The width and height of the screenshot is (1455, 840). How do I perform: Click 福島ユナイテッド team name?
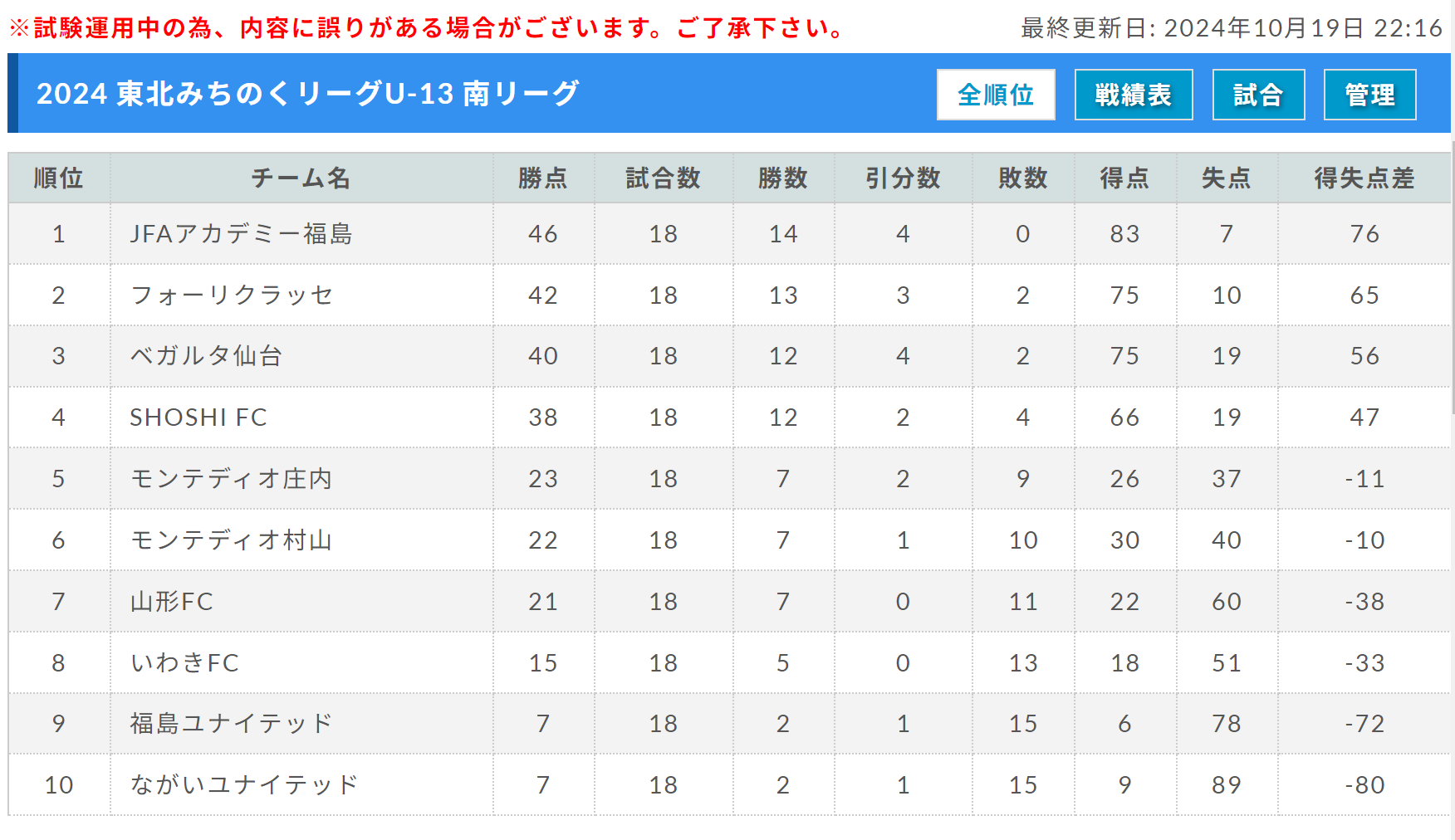tap(231, 724)
